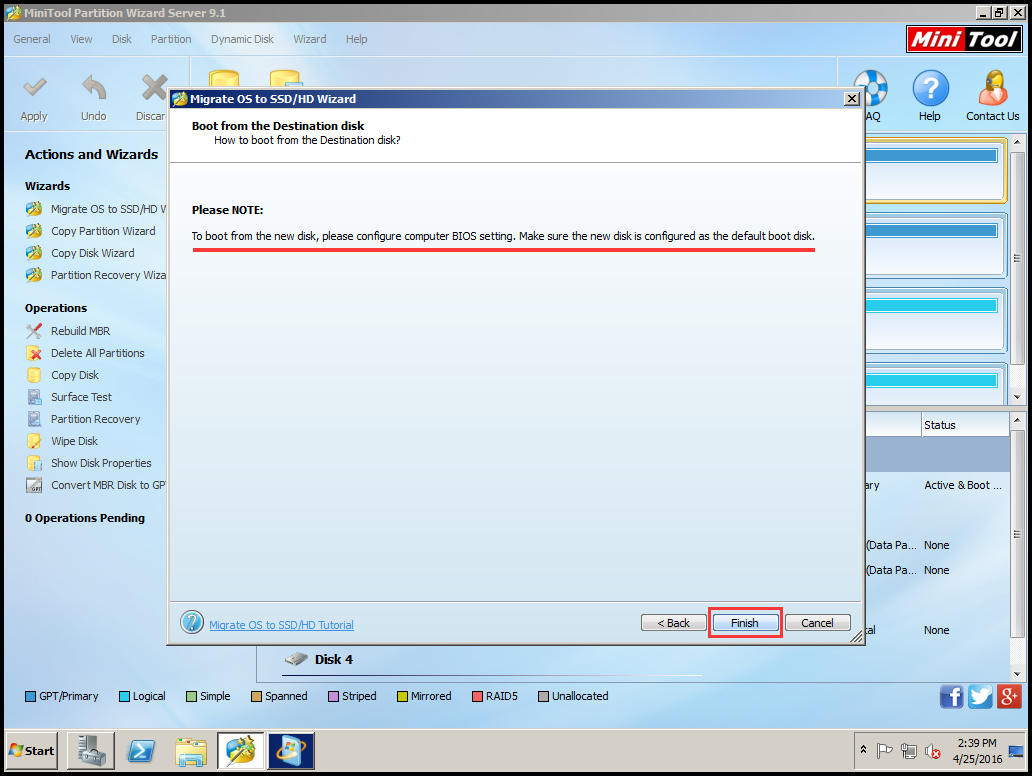Click the Unallocated legend color box
Image resolution: width=1032 pixels, height=776 pixels.
click(544, 696)
